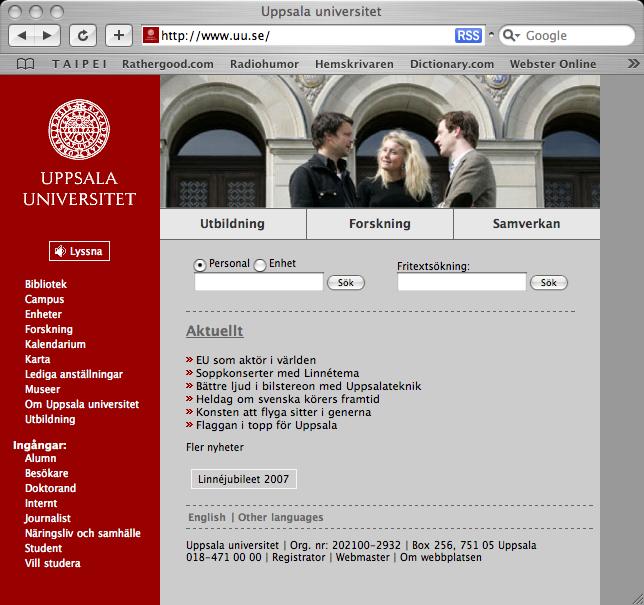
Task: Open news item EU som aktör i världen
Action: point(256,360)
